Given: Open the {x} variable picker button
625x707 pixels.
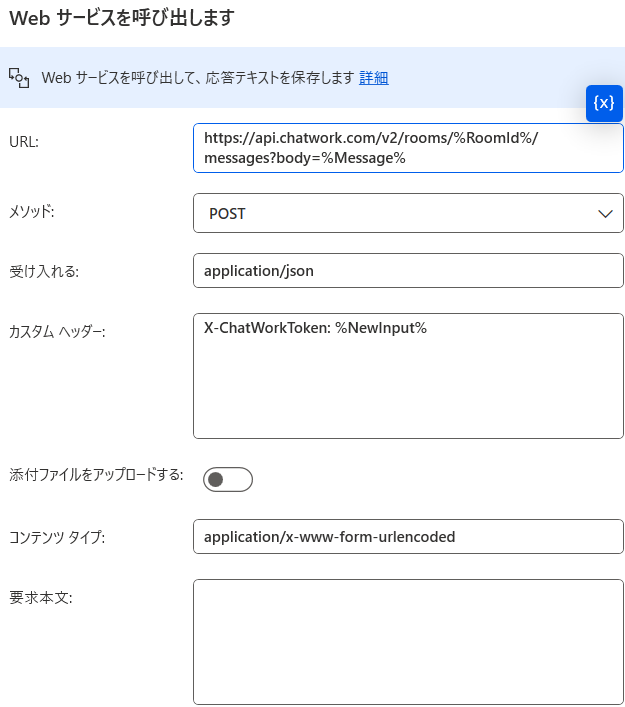Looking at the screenshot, I should pyautogui.click(x=604, y=103).
